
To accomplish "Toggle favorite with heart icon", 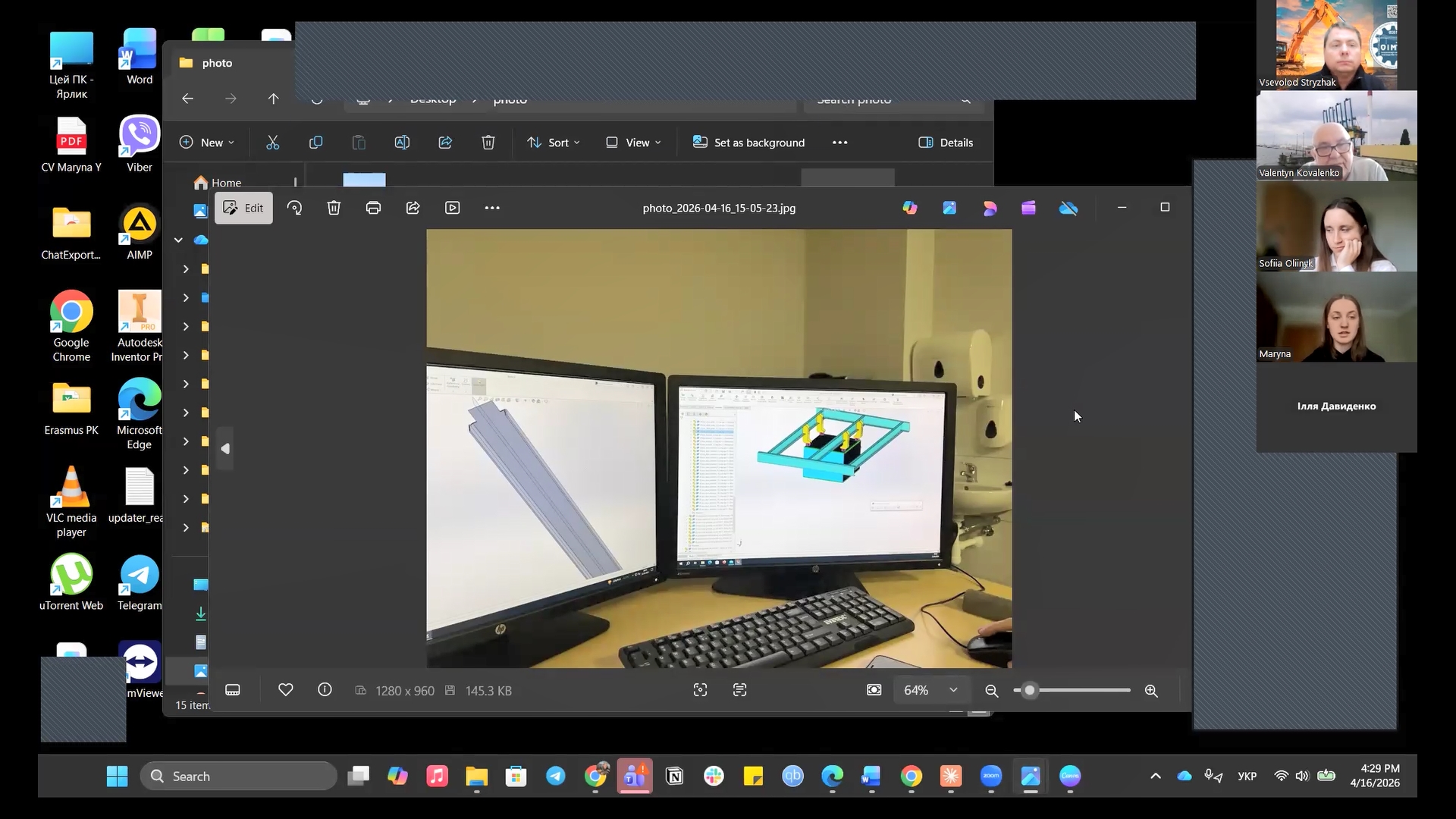I will point(285,690).
